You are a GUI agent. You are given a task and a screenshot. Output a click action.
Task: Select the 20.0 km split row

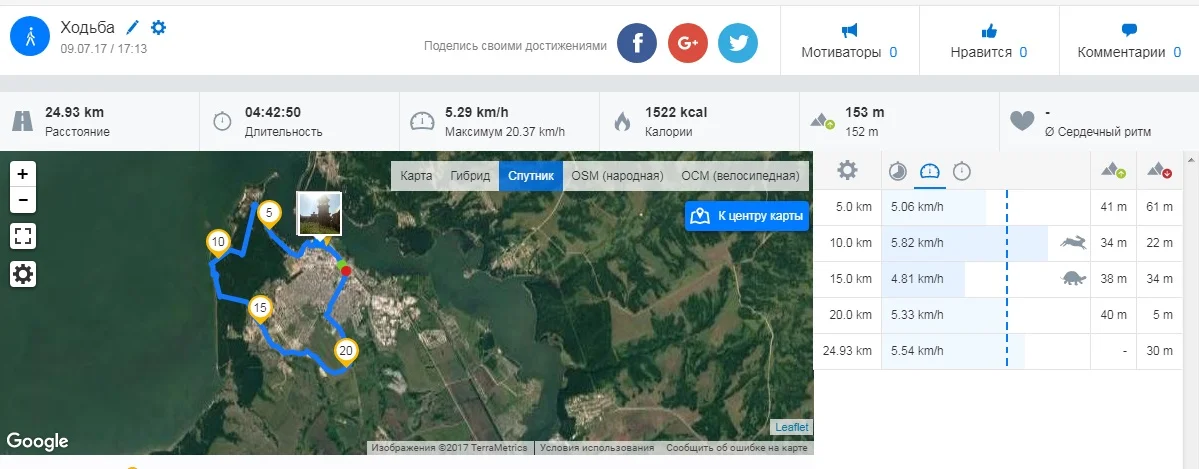pos(999,315)
